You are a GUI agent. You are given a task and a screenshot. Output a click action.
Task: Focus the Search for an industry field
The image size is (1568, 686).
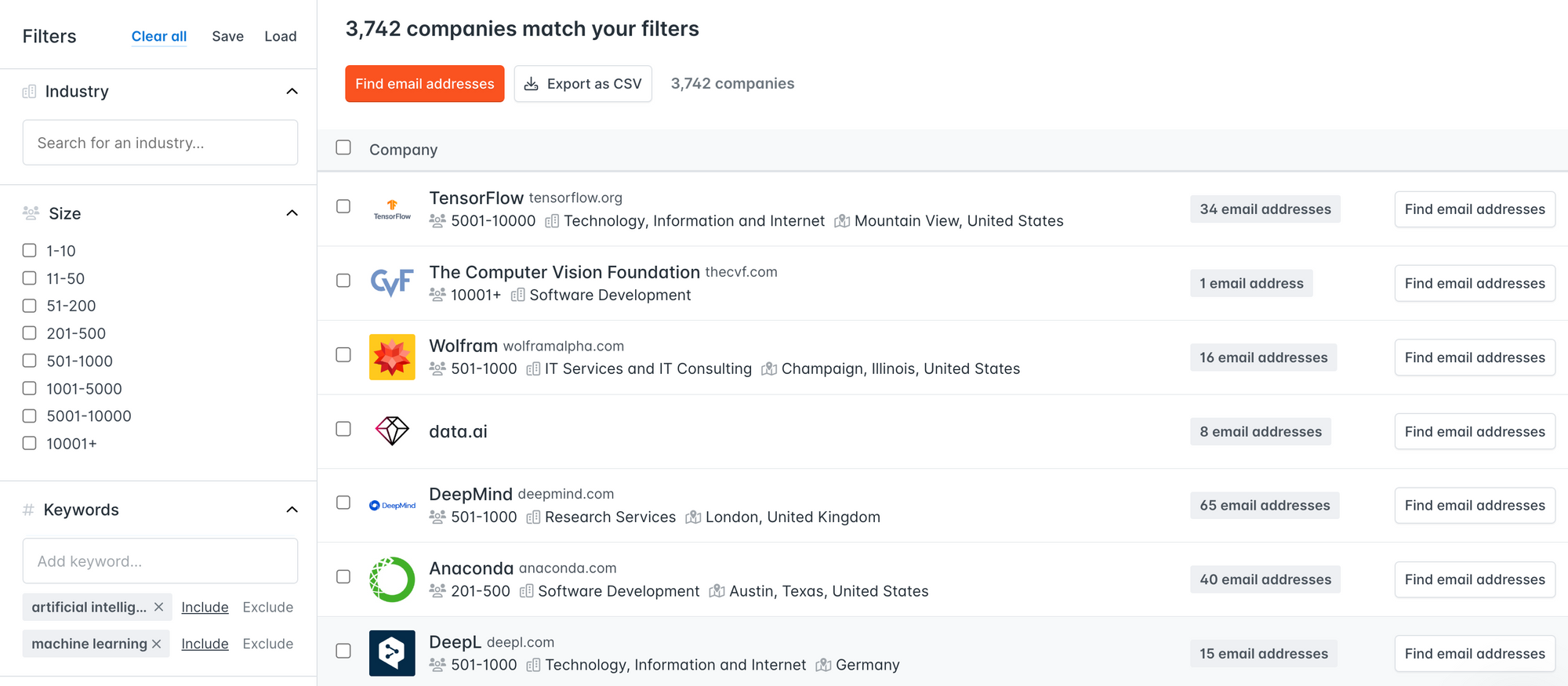tap(160, 143)
